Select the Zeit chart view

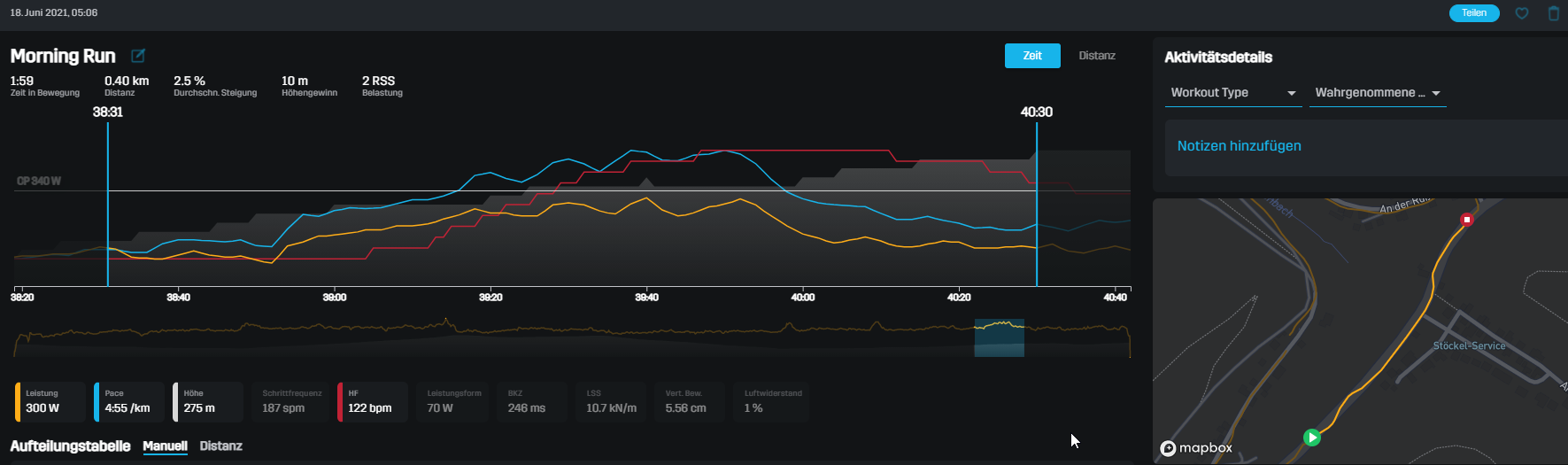(1031, 56)
